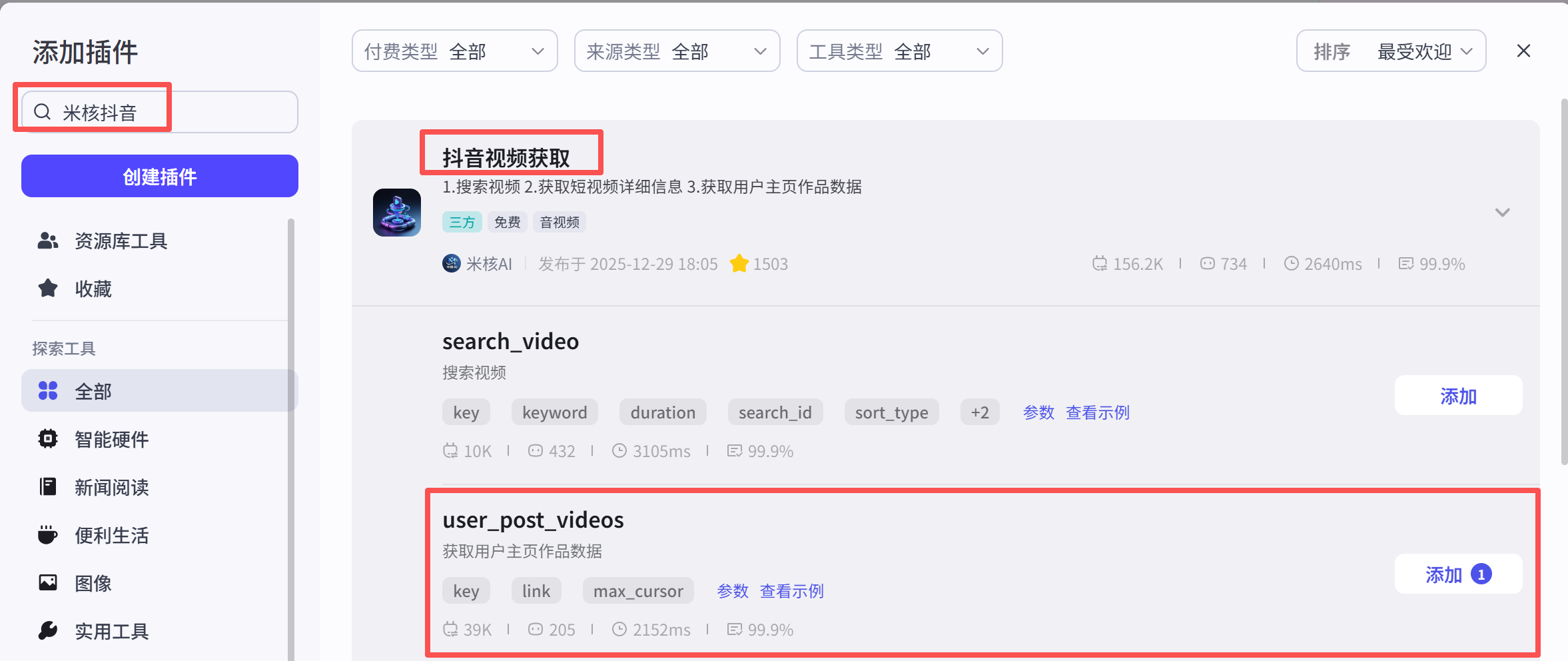
Task: Click the search_video tool name
Action: [511, 341]
